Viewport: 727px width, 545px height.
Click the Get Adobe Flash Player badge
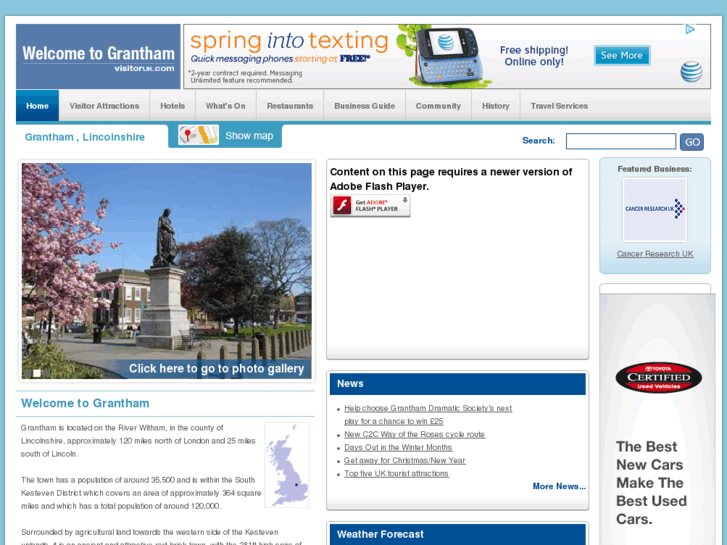pyautogui.click(x=370, y=205)
